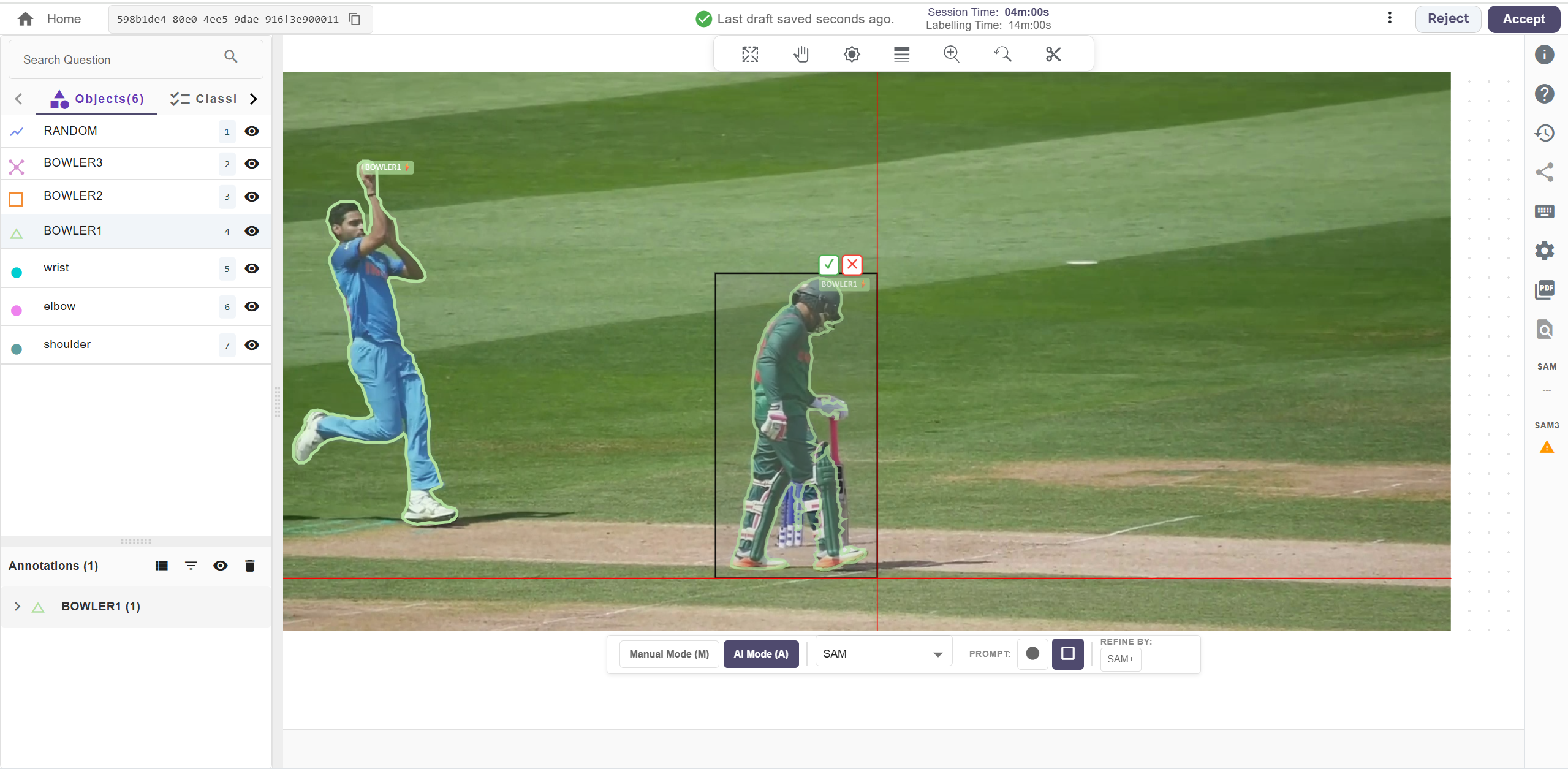Copy the task ID to clipboard
This screenshot has height=774, width=1568.
coord(355,19)
